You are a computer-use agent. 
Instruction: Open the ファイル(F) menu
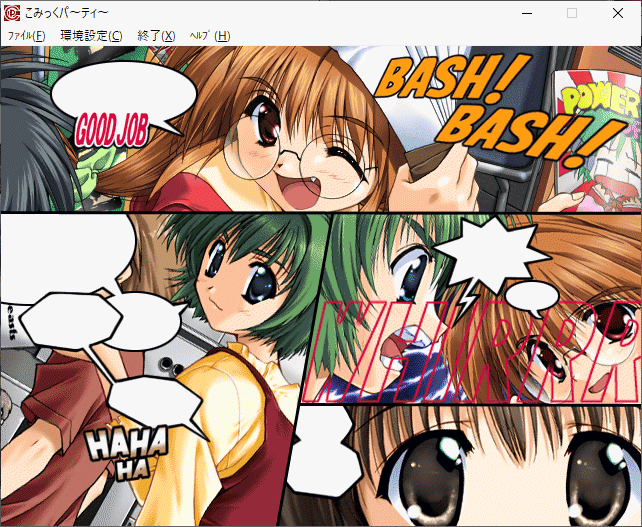coord(27,36)
